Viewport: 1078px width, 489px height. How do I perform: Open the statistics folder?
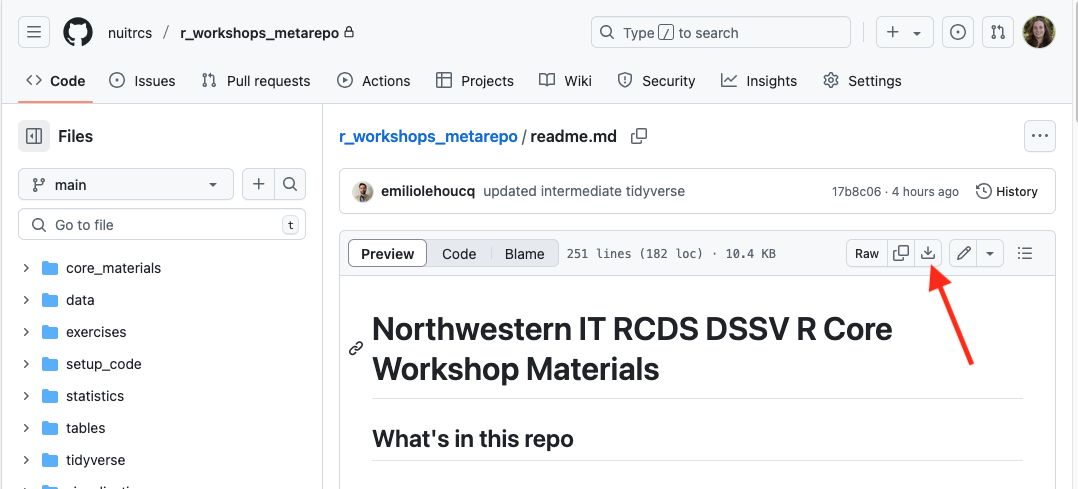tap(95, 396)
